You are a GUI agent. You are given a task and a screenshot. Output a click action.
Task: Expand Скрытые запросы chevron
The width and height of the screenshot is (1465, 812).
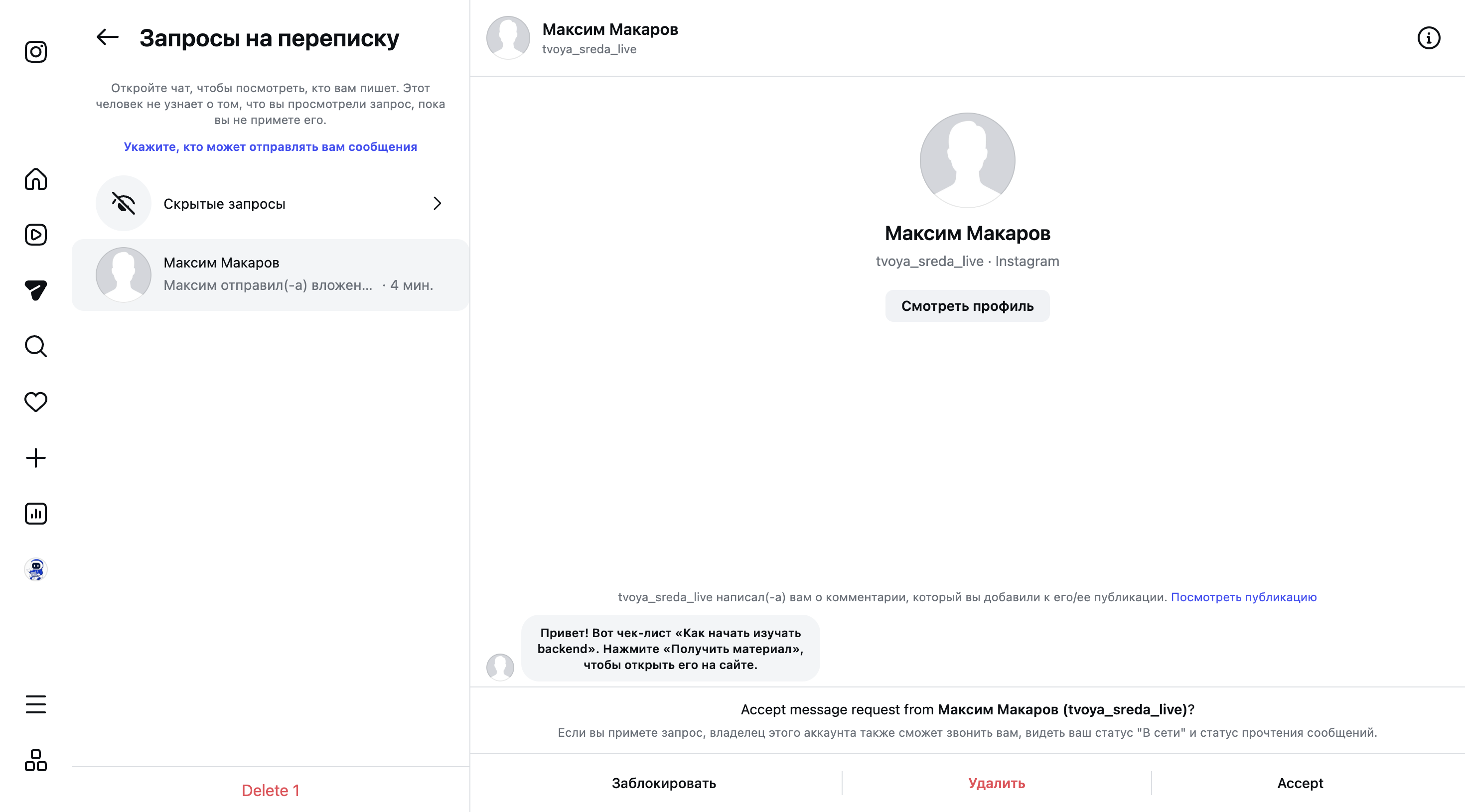[x=437, y=203]
